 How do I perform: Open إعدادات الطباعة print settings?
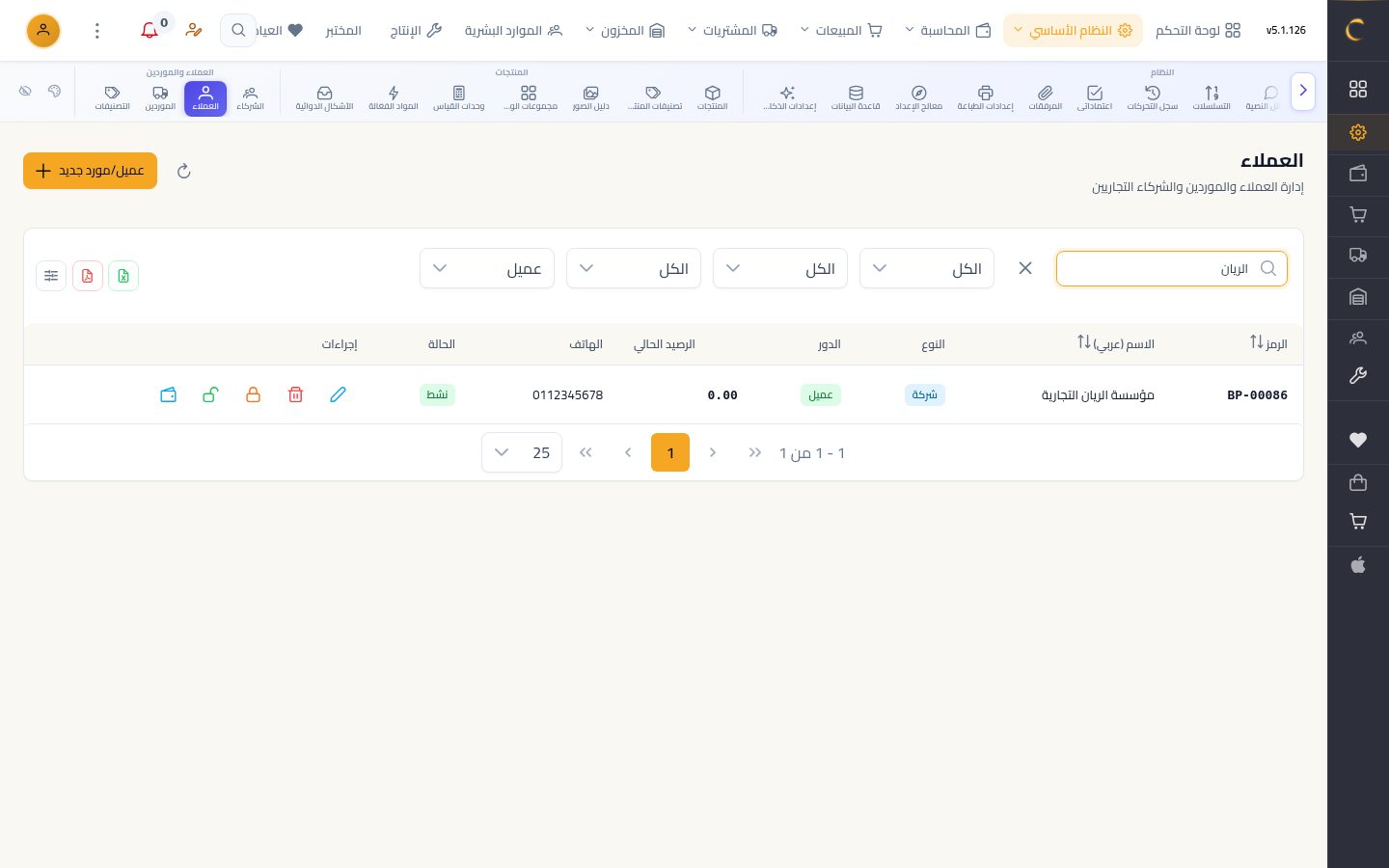coord(985,97)
